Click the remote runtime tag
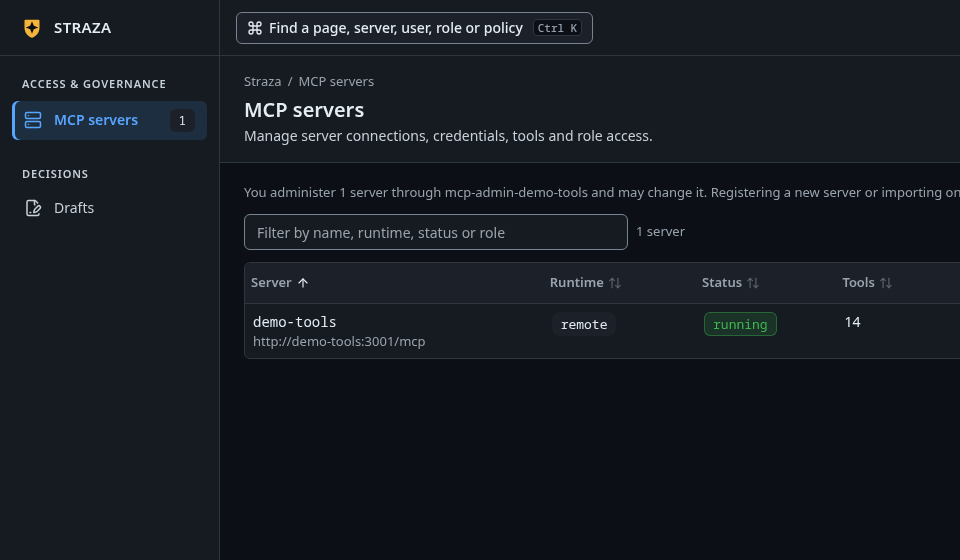Screen dimensions: 960x560 click(584, 324)
